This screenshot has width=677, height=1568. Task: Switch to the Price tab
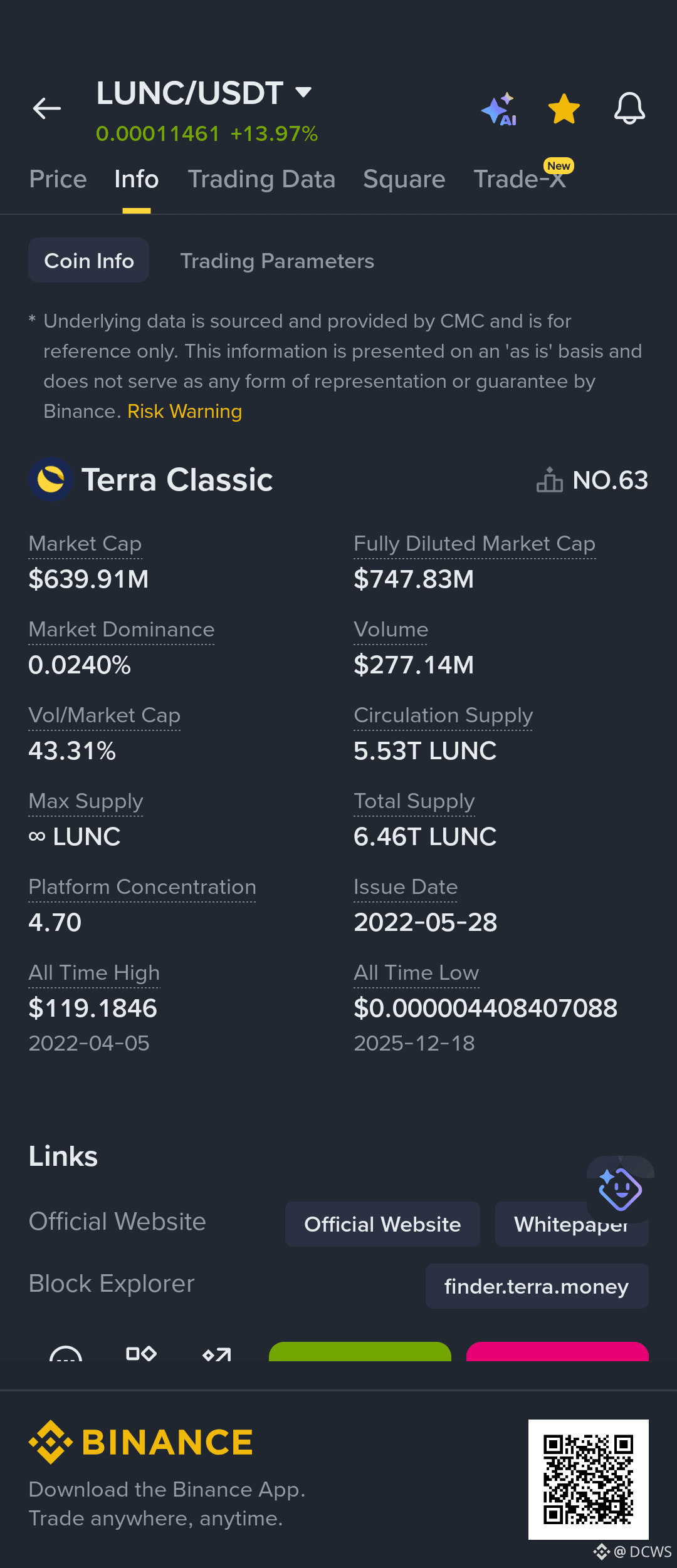58,179
